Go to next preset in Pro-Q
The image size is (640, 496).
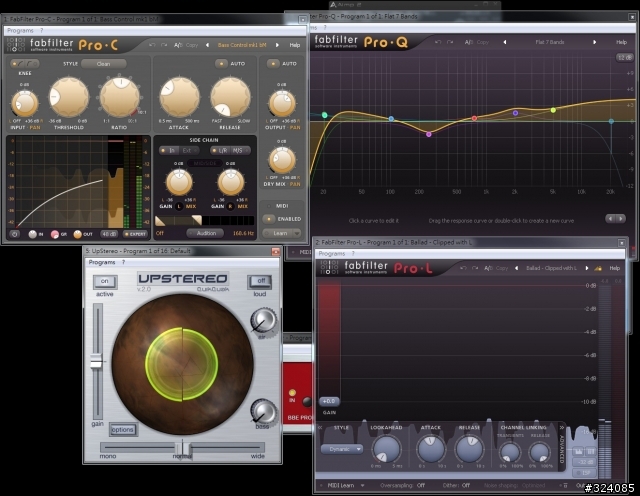[x=594, y=42]
